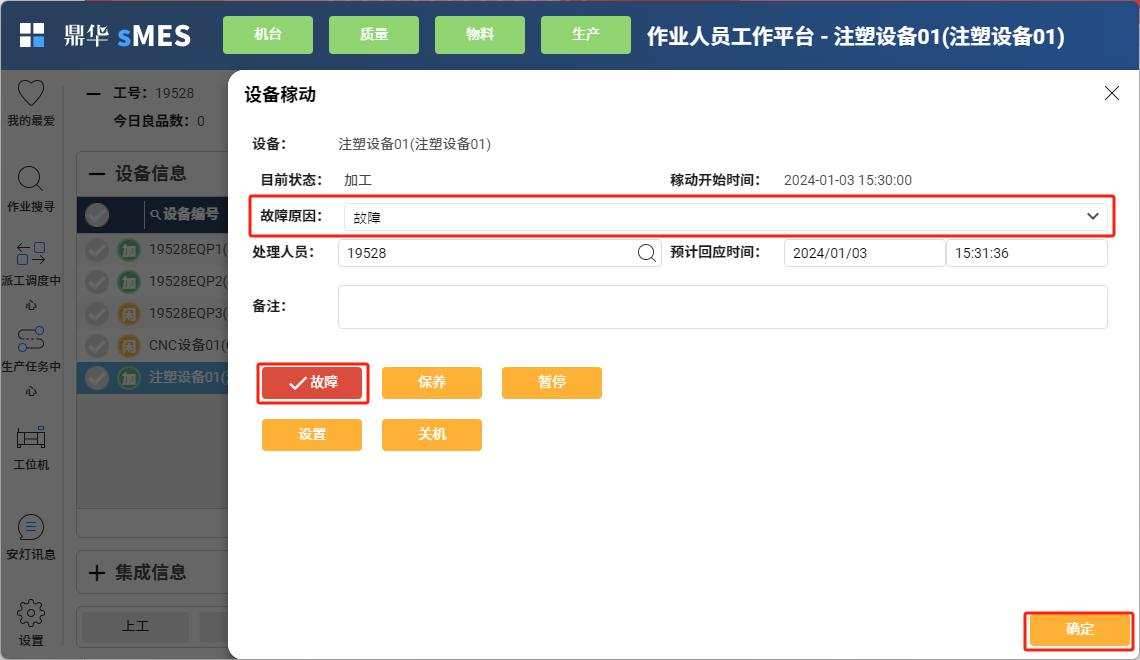Open the 机台 top menu
Image resolution: width=1140 pixels, height=660 pixels.
268,34
